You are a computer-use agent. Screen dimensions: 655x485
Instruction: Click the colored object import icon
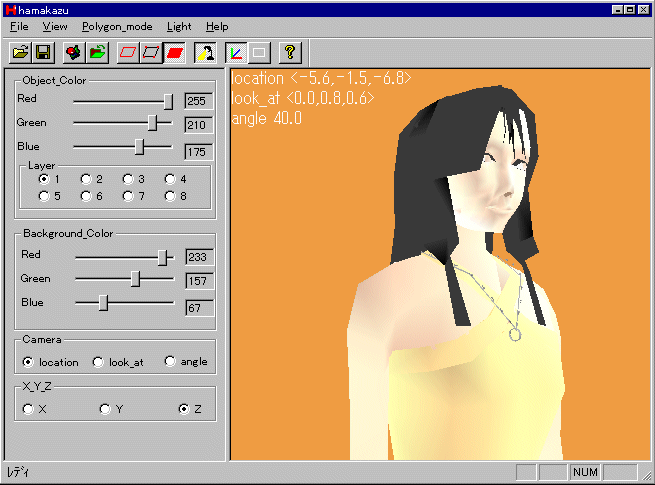pyautogui.click(x=74, y=53)
